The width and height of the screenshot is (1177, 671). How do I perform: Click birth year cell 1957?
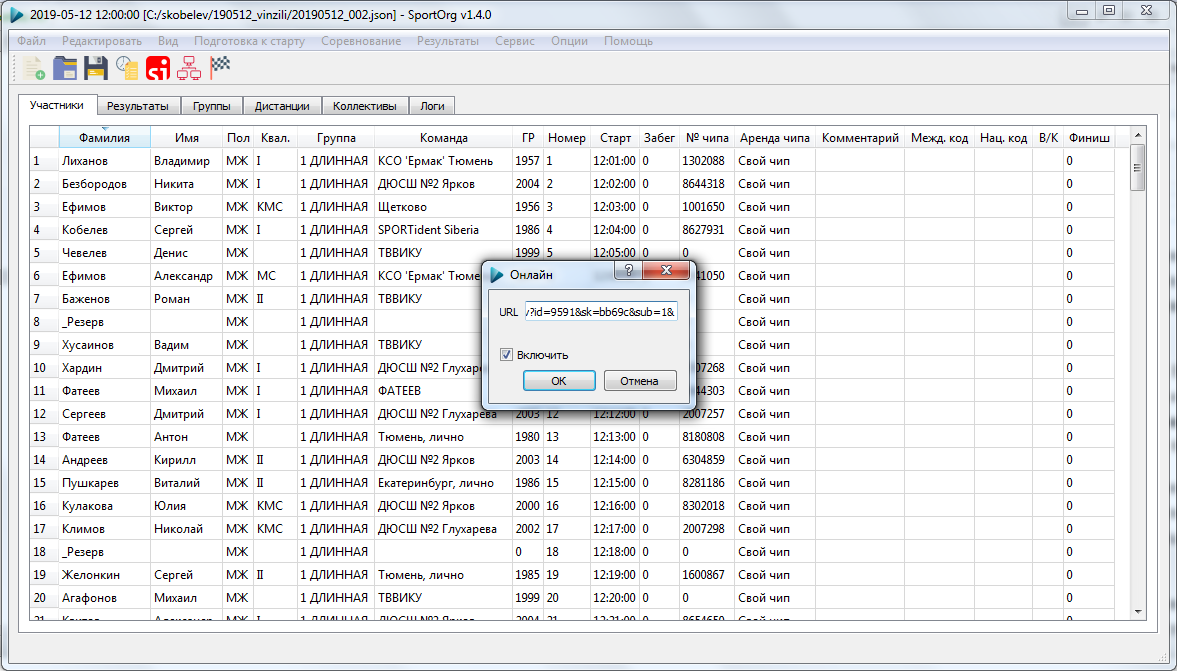[528, 161]
